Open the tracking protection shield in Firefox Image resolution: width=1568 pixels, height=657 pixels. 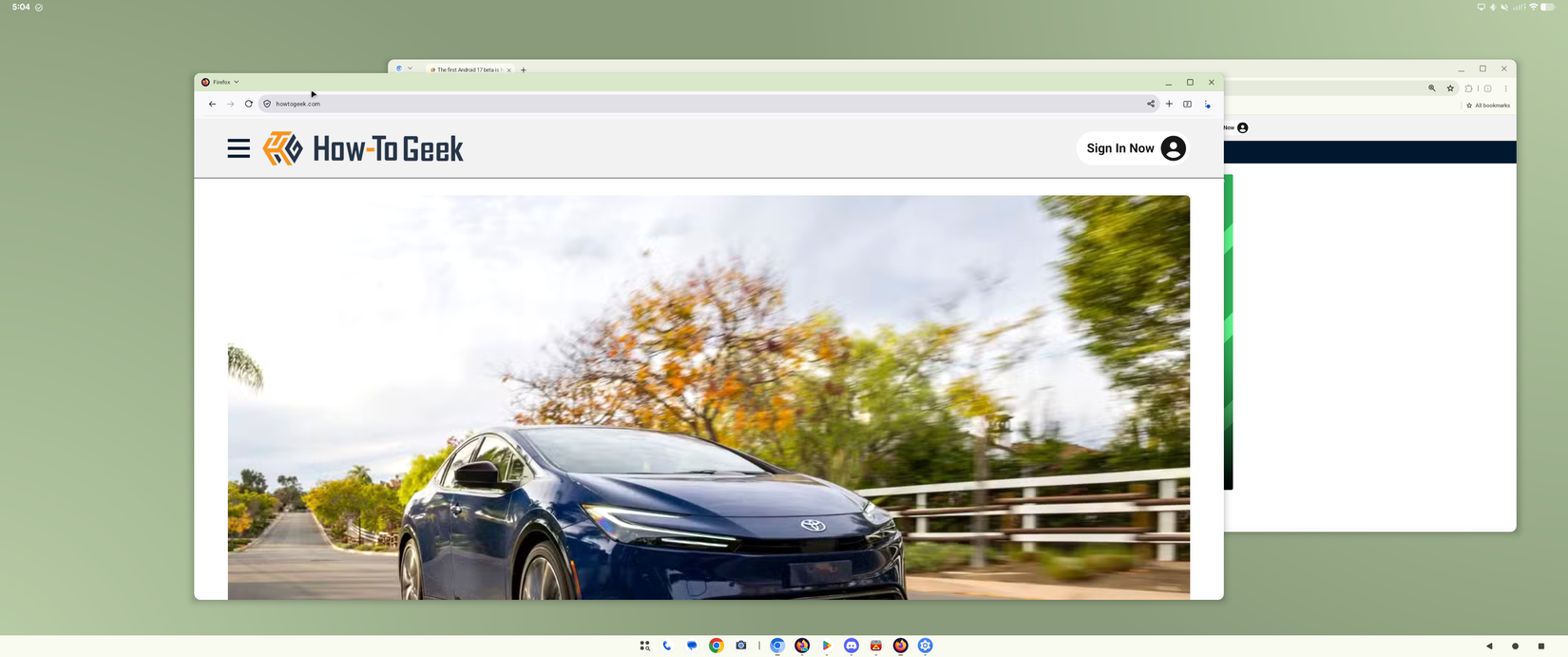tap(267, 104)
